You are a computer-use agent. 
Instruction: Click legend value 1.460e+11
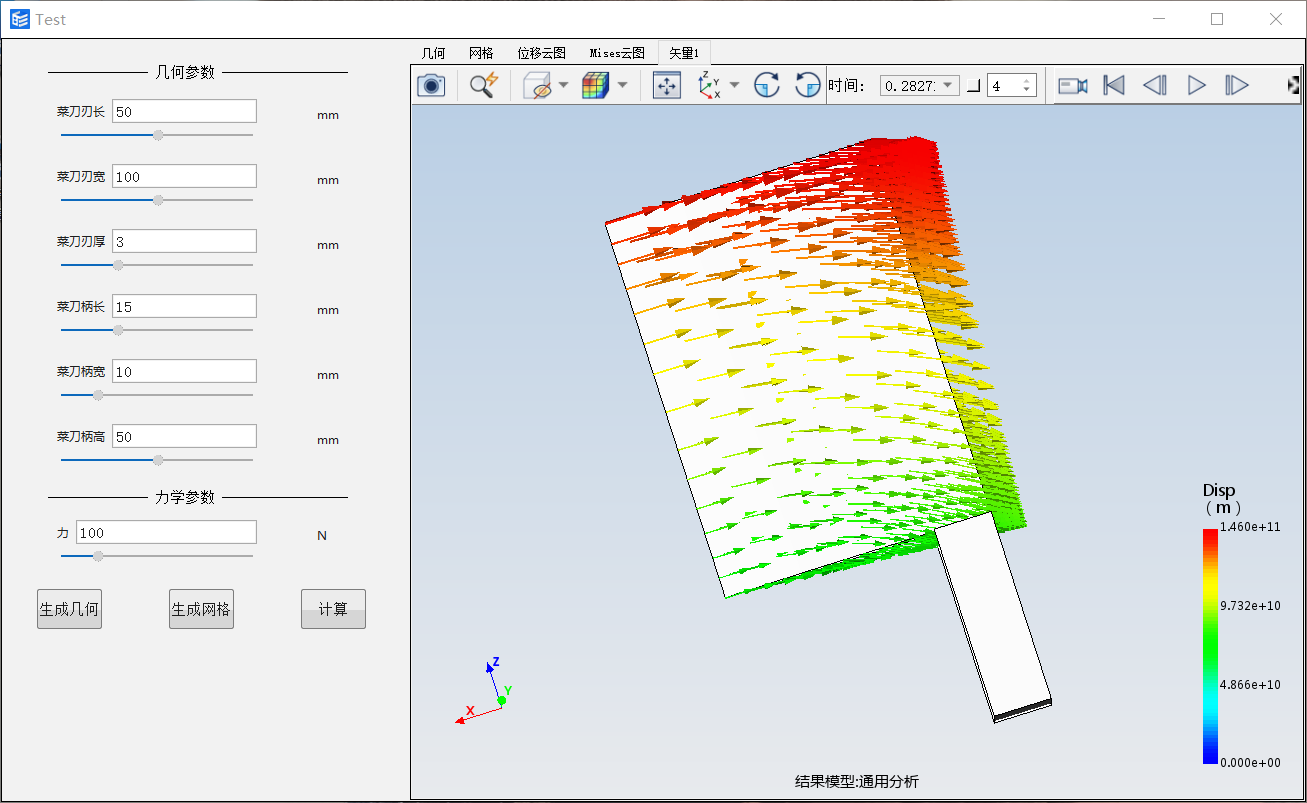click(1249, 527)
